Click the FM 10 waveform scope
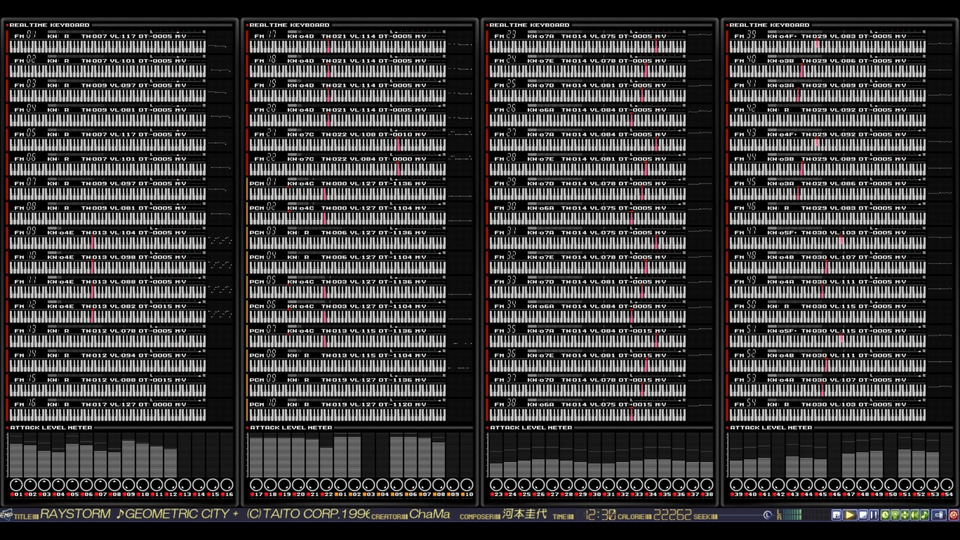 tap(220, 265)
